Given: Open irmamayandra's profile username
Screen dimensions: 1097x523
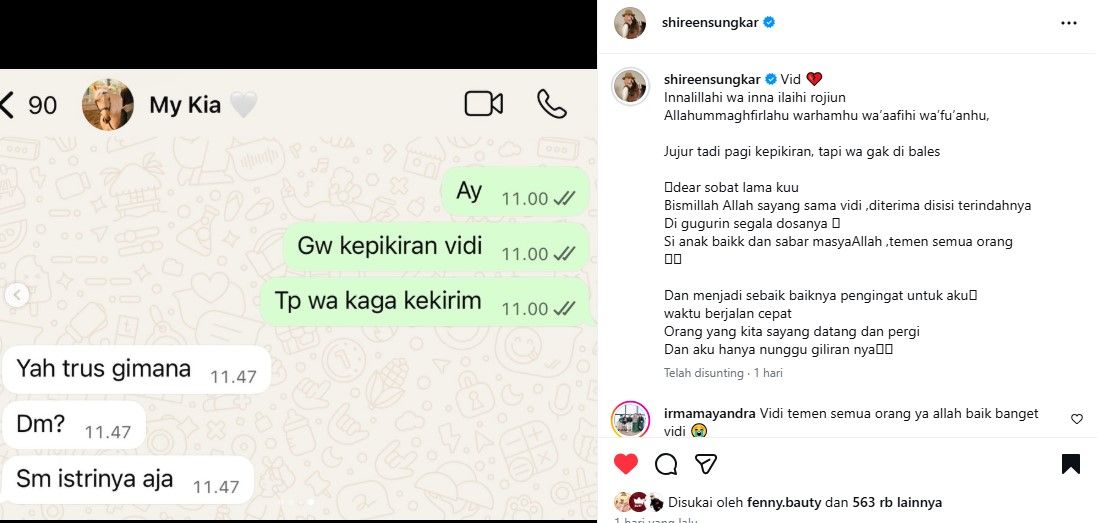Looking at the screenshot, I should coord(709,413).
